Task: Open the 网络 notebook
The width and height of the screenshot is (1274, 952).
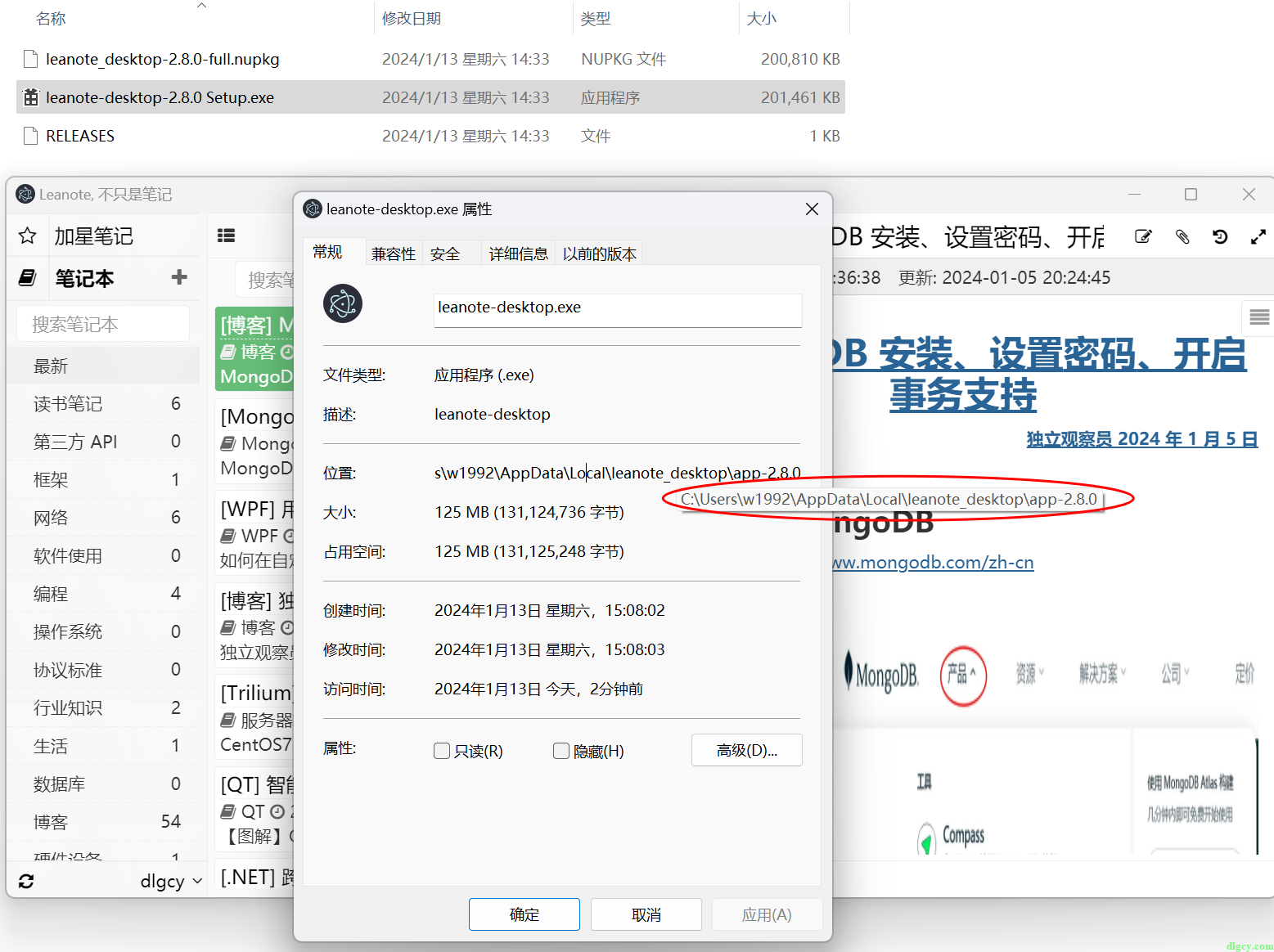Action: (104, 518)
